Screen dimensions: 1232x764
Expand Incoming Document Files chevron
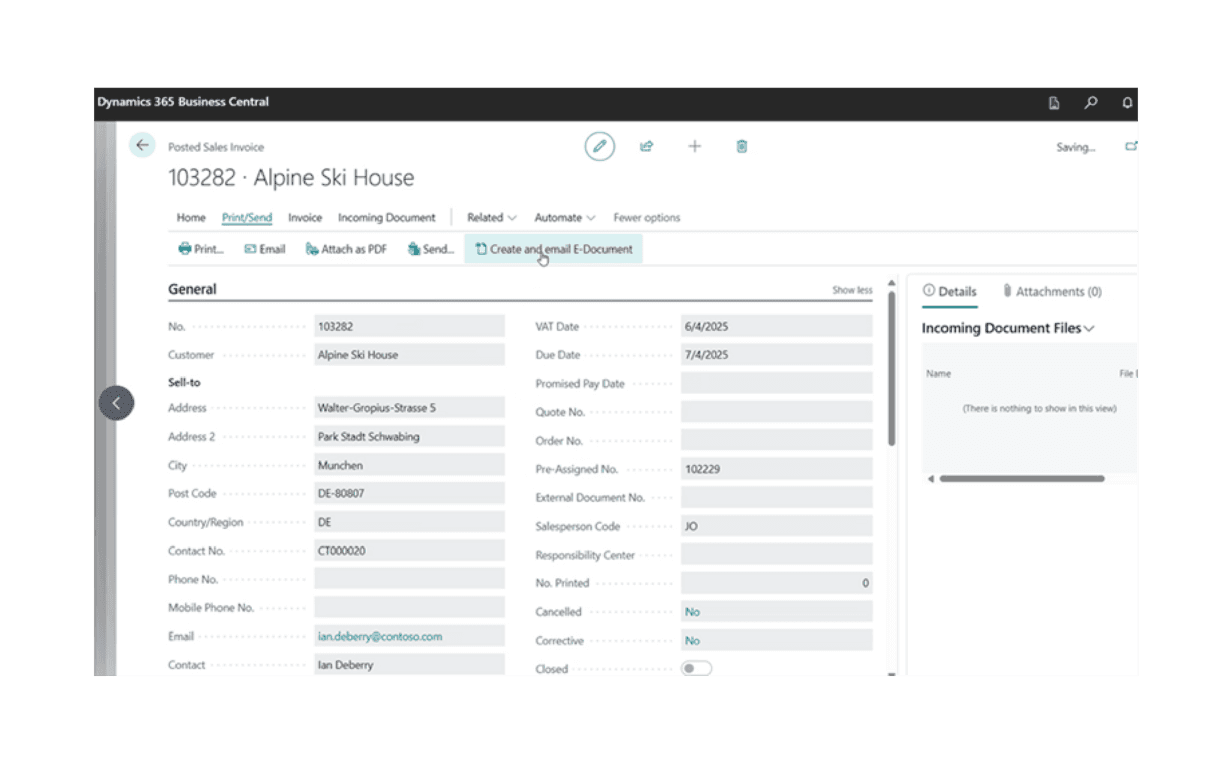pos(1089,328)
